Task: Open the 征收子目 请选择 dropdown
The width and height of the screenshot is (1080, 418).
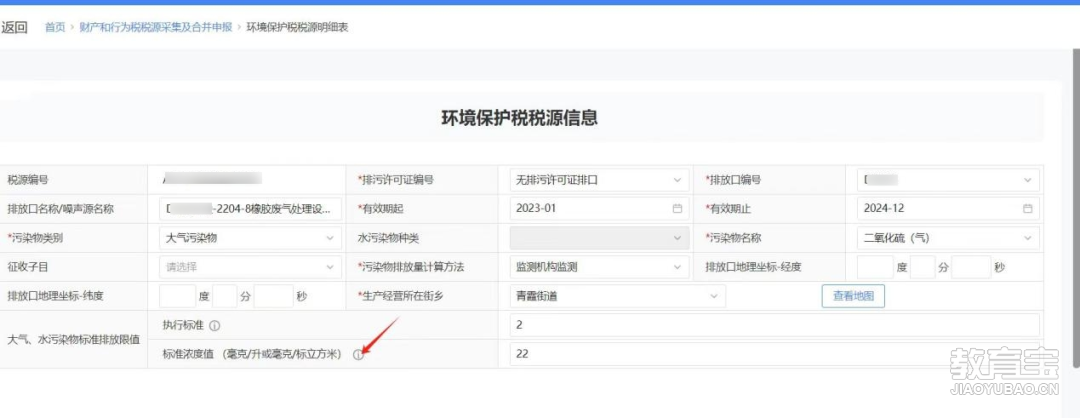Action: (x=250, y=267)
